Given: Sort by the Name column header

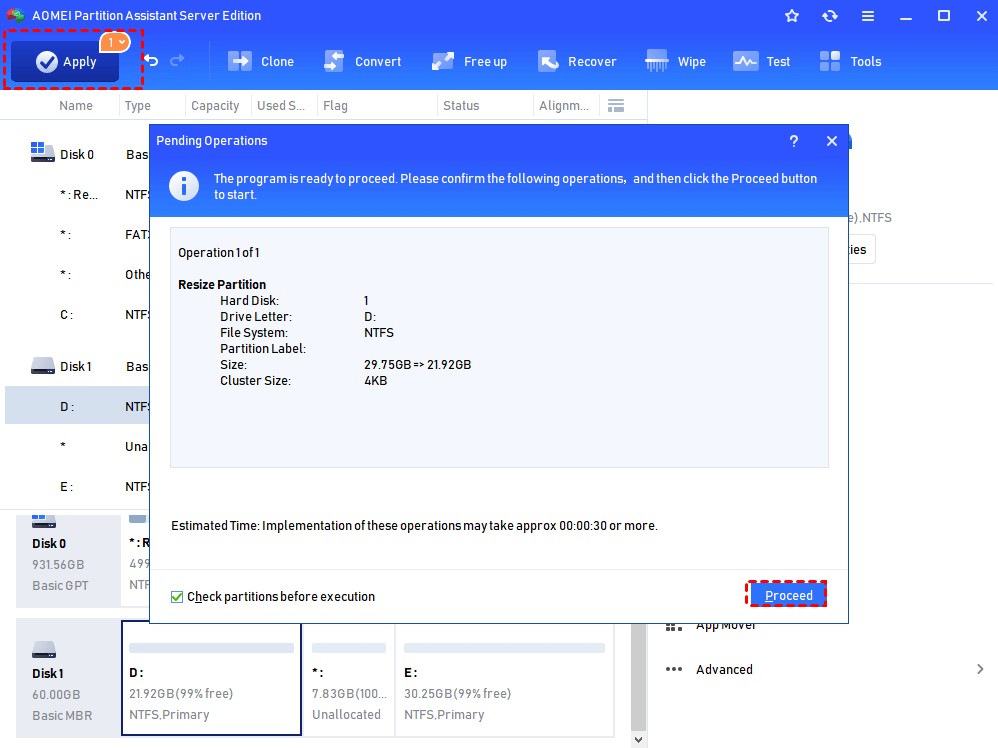Looking at the screenshot, I should pyautogui.click(x=76, y=106).
